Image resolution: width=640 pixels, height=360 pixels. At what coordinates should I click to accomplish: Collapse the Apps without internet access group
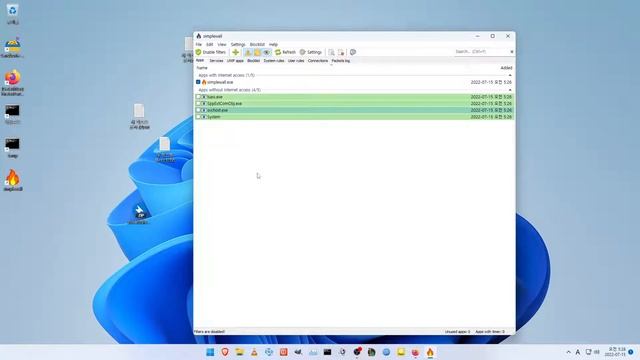pyautogui.click(x=510, y=90)
